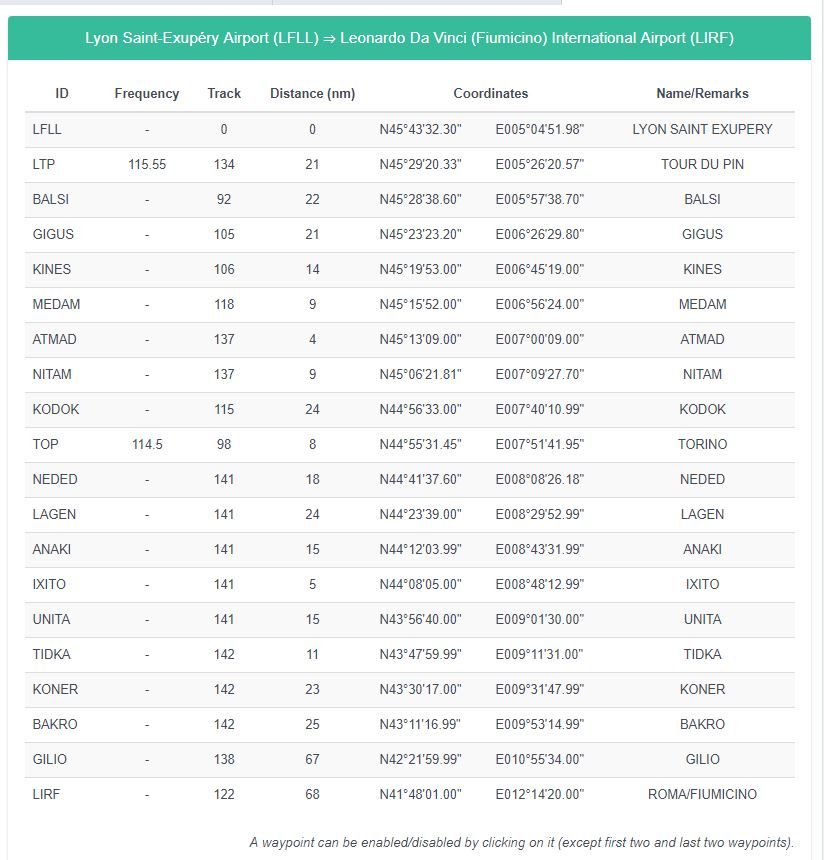Disable the KONER waypoint
Image resolution: width=824 pixels, height=860 pixels.
(410, 690)
